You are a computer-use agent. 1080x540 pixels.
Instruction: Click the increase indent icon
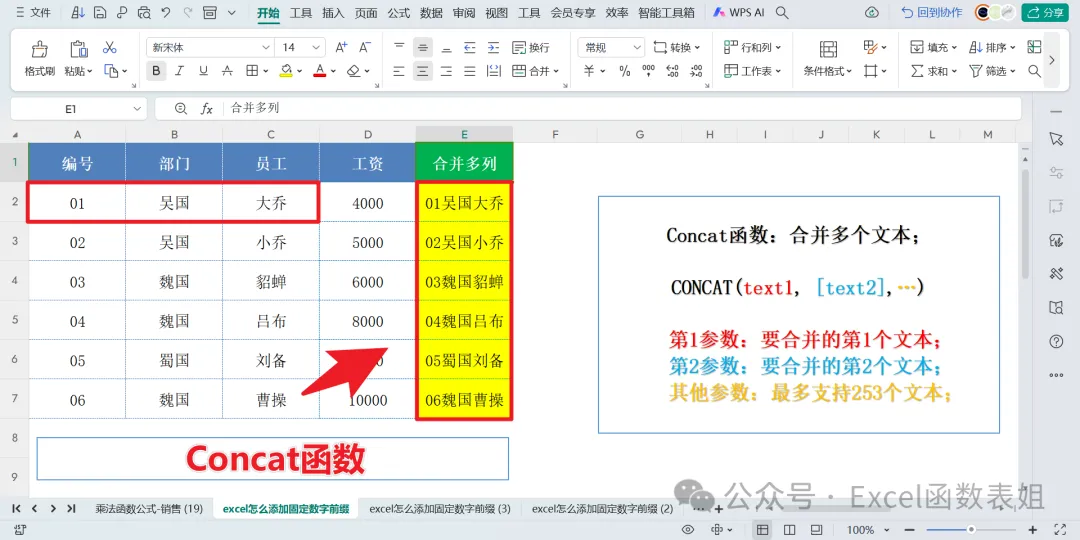(x=493, y=48)
